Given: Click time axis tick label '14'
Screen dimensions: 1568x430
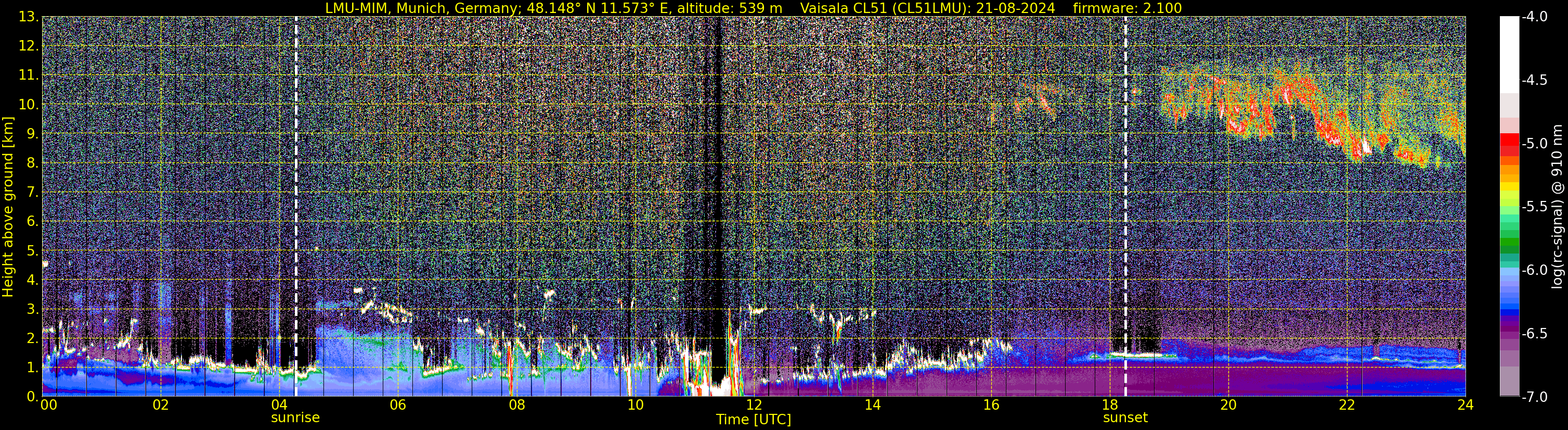Looking at the screenshot, I should [872, 405].
